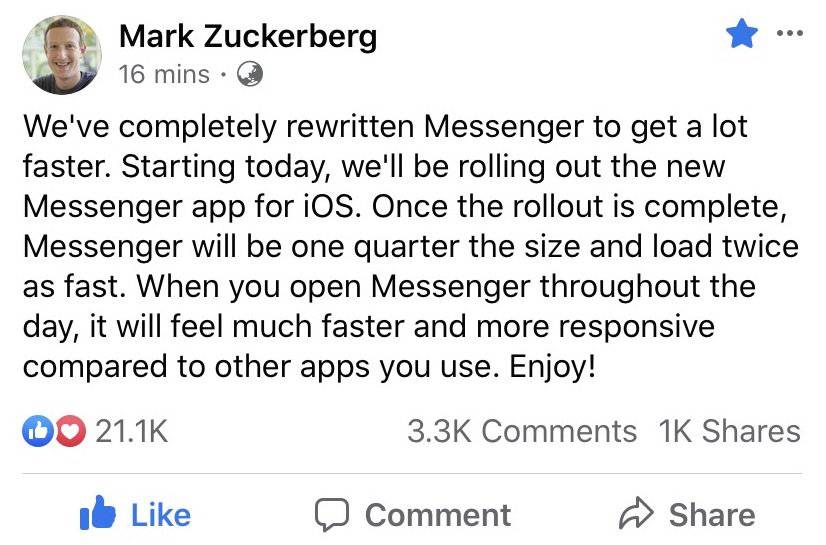This screenshot has height=545, width=826.
Task: Open the post's 16 mins timestamp
Action: pos(163,74)
